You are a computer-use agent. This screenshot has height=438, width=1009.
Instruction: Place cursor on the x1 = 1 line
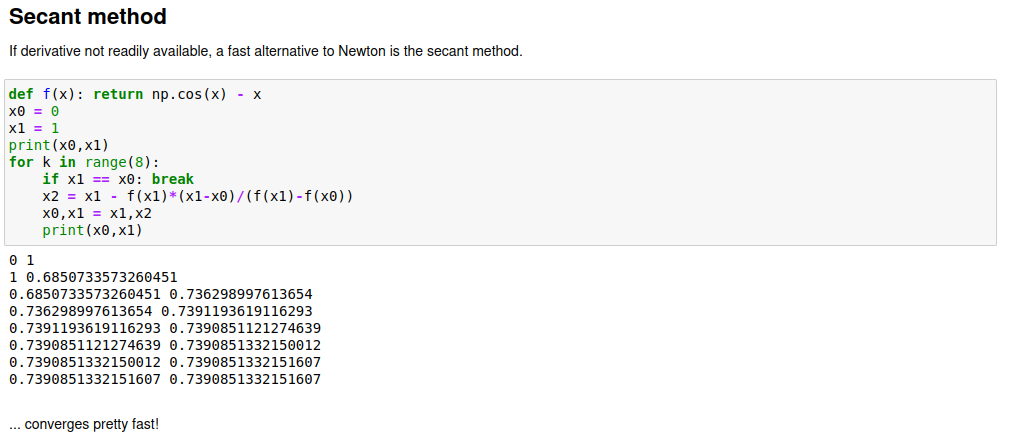click(x=34, y=128)
